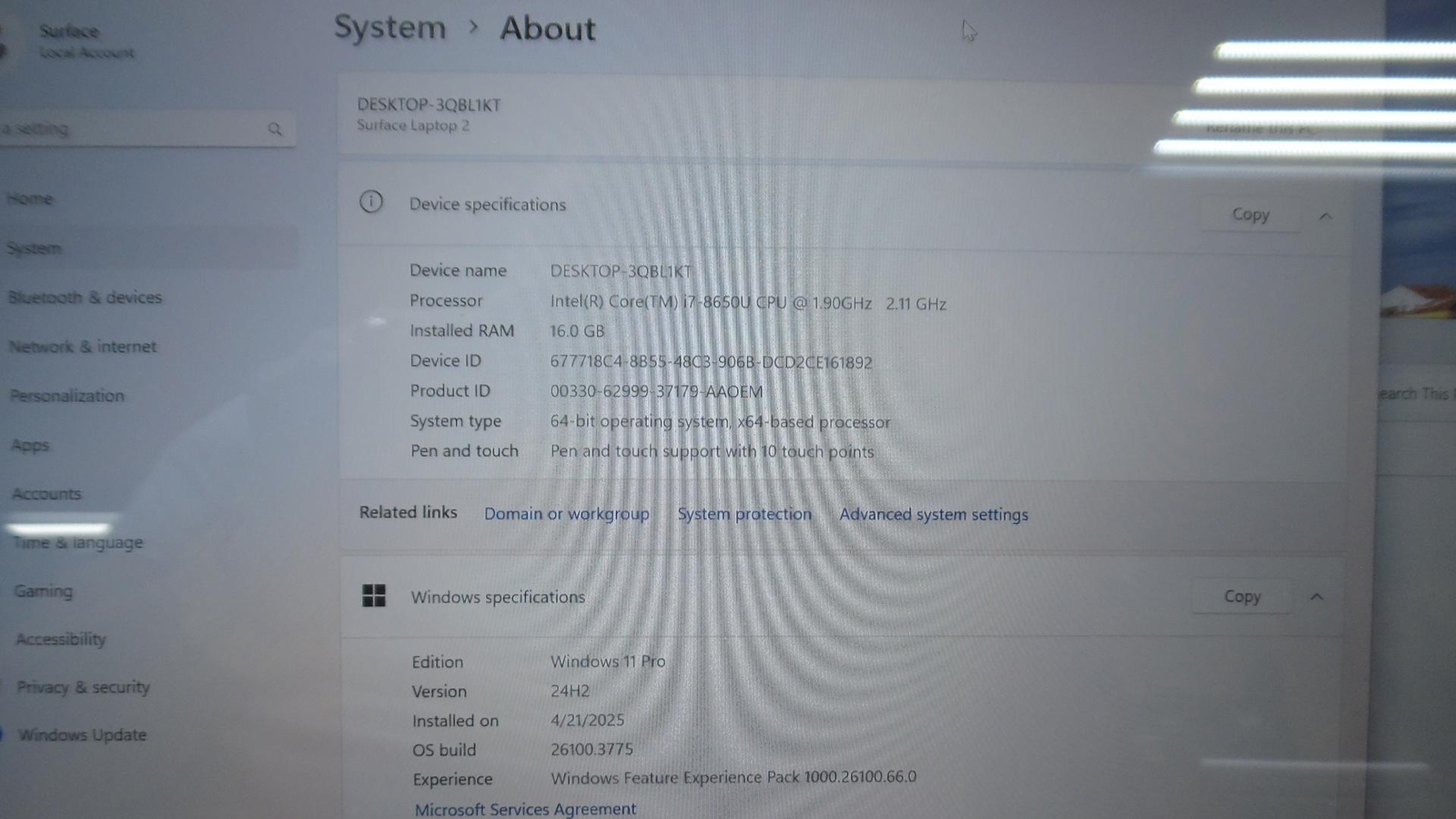This screenshot has width=1456, height=819.
Task: Open Home in settings sidebar
Action: tap(30, 198)
